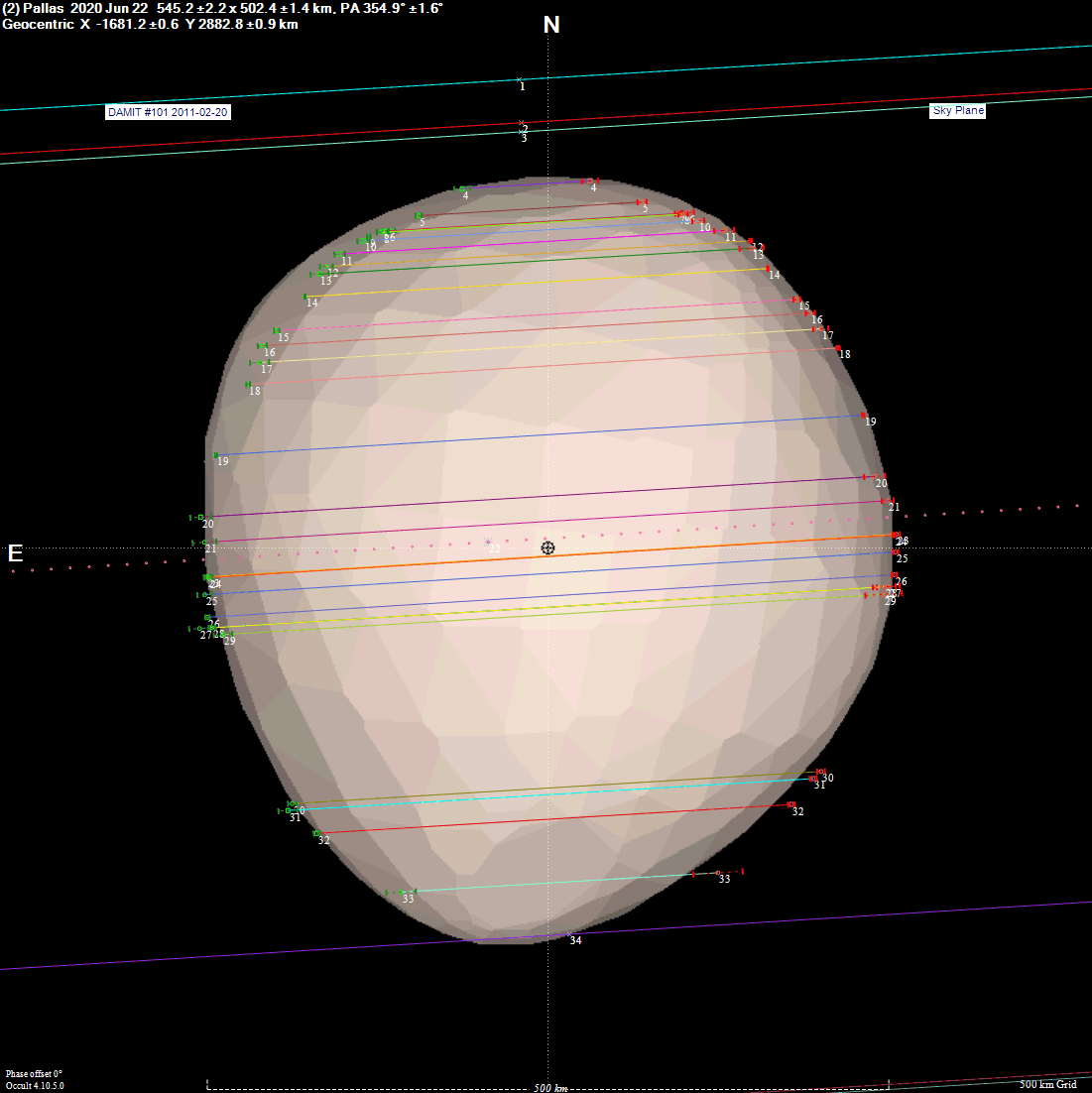Click the crosshair center marker on Pallas
The width and height of the screenshot is (1092, 1093).
(547, 548)
